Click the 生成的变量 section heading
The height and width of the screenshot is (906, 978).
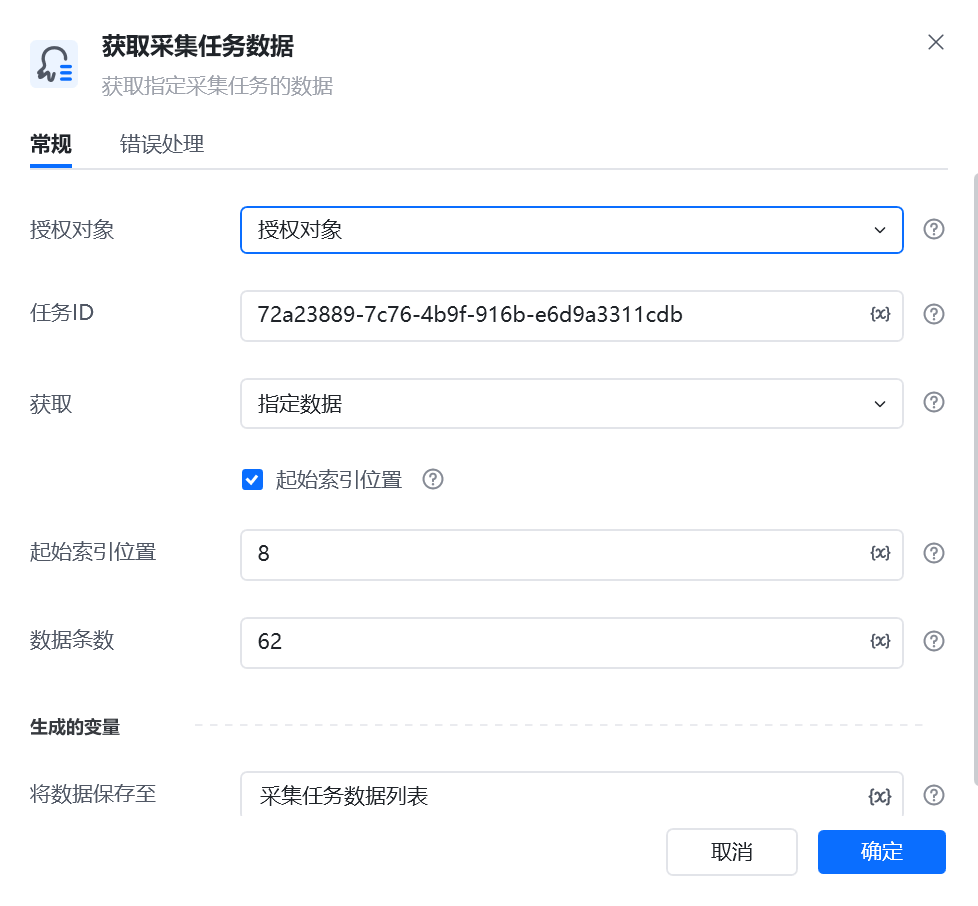point(75,727)
